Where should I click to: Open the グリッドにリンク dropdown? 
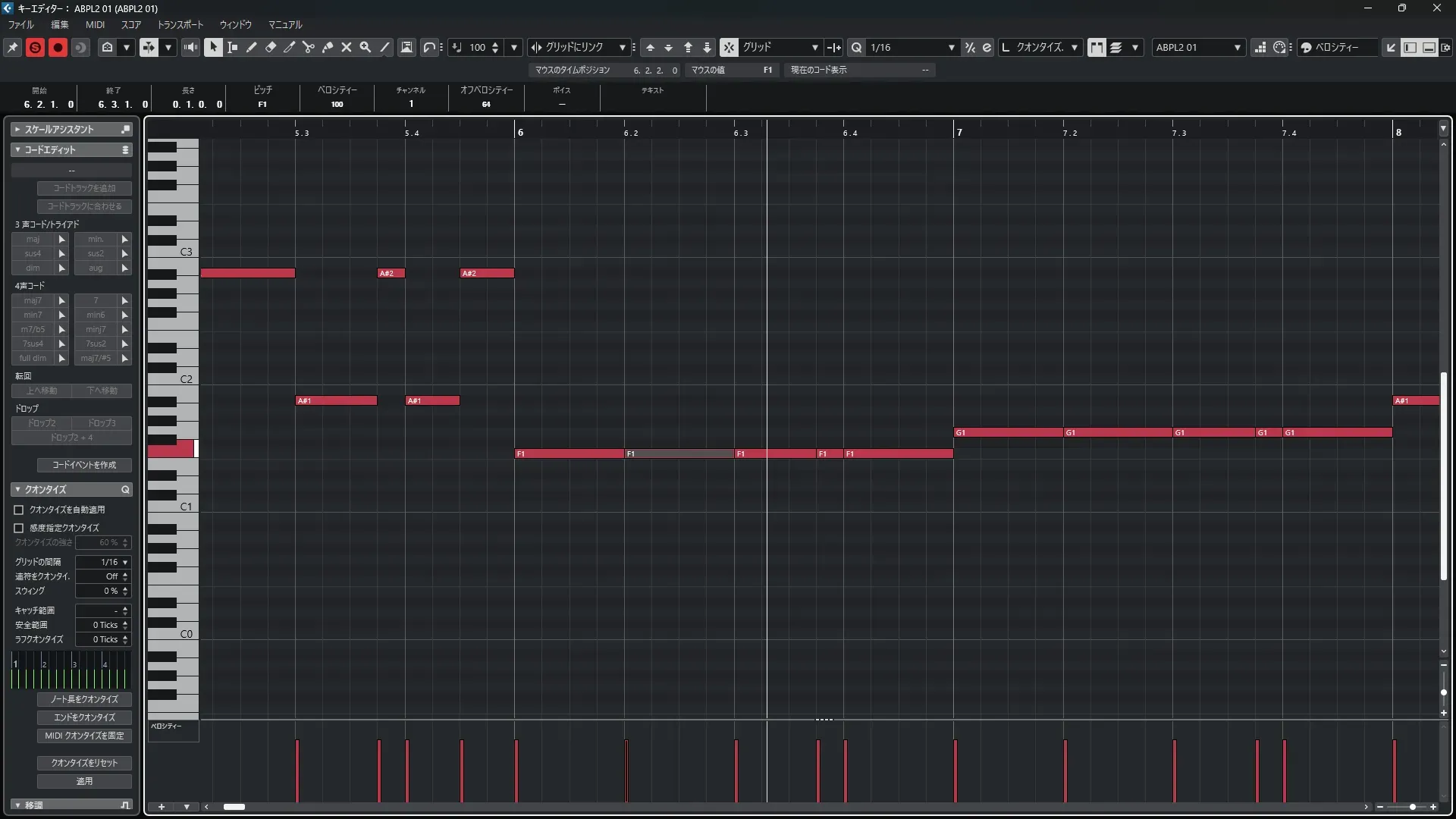pos(622,47)
